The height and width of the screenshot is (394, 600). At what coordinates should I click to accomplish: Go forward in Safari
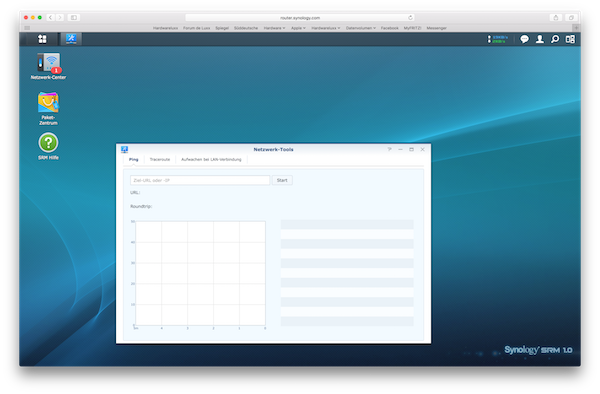60,18
